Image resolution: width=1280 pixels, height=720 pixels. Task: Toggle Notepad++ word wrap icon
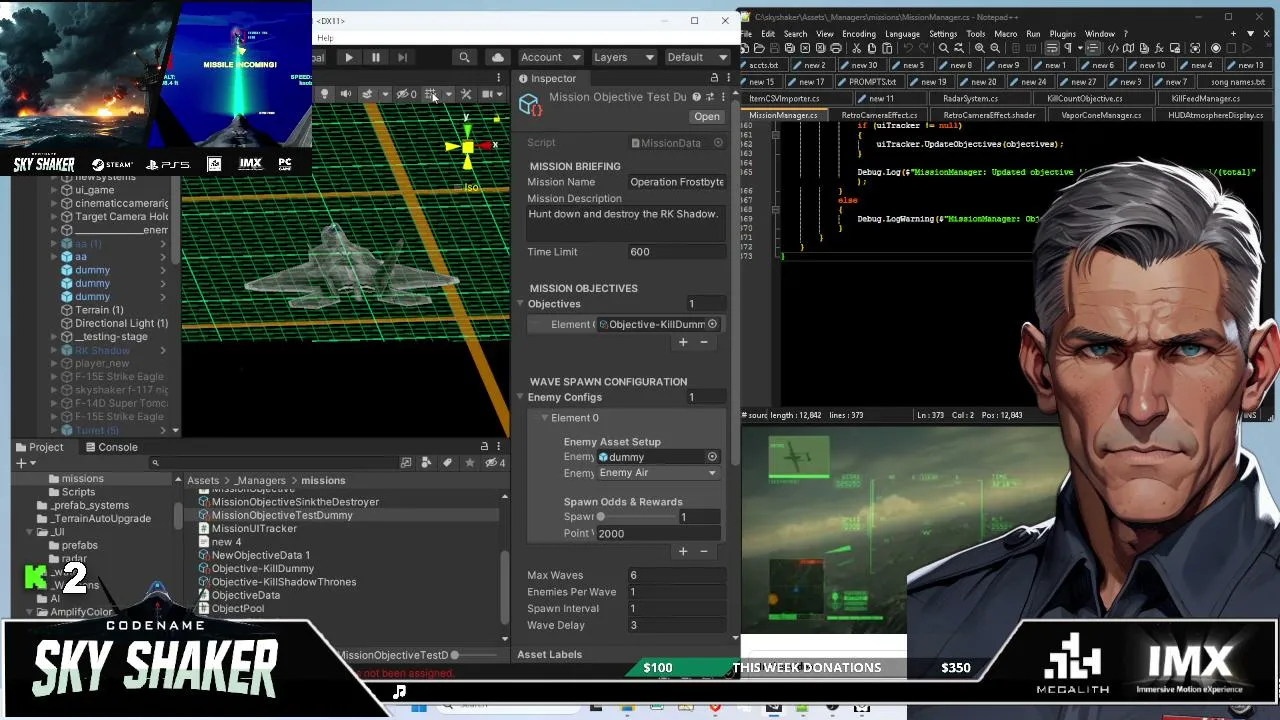(1052, 48)
